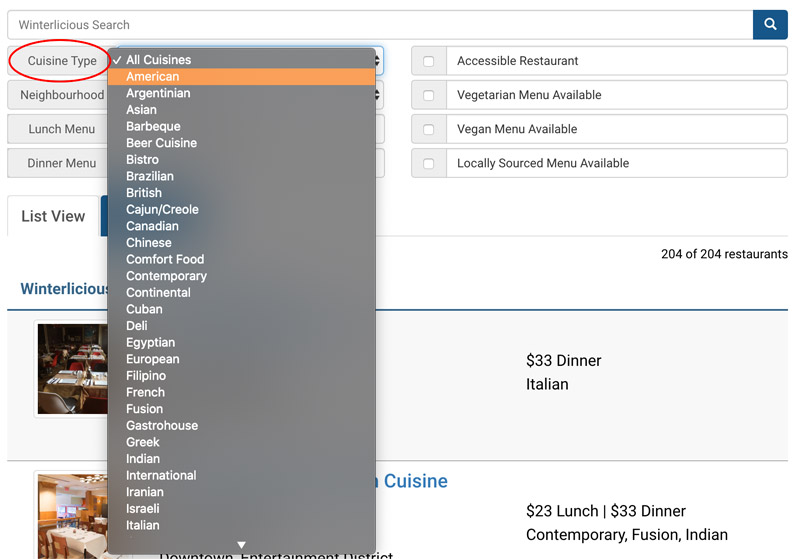
Task: Select Asian from the cuisine list
Action: 242,110
